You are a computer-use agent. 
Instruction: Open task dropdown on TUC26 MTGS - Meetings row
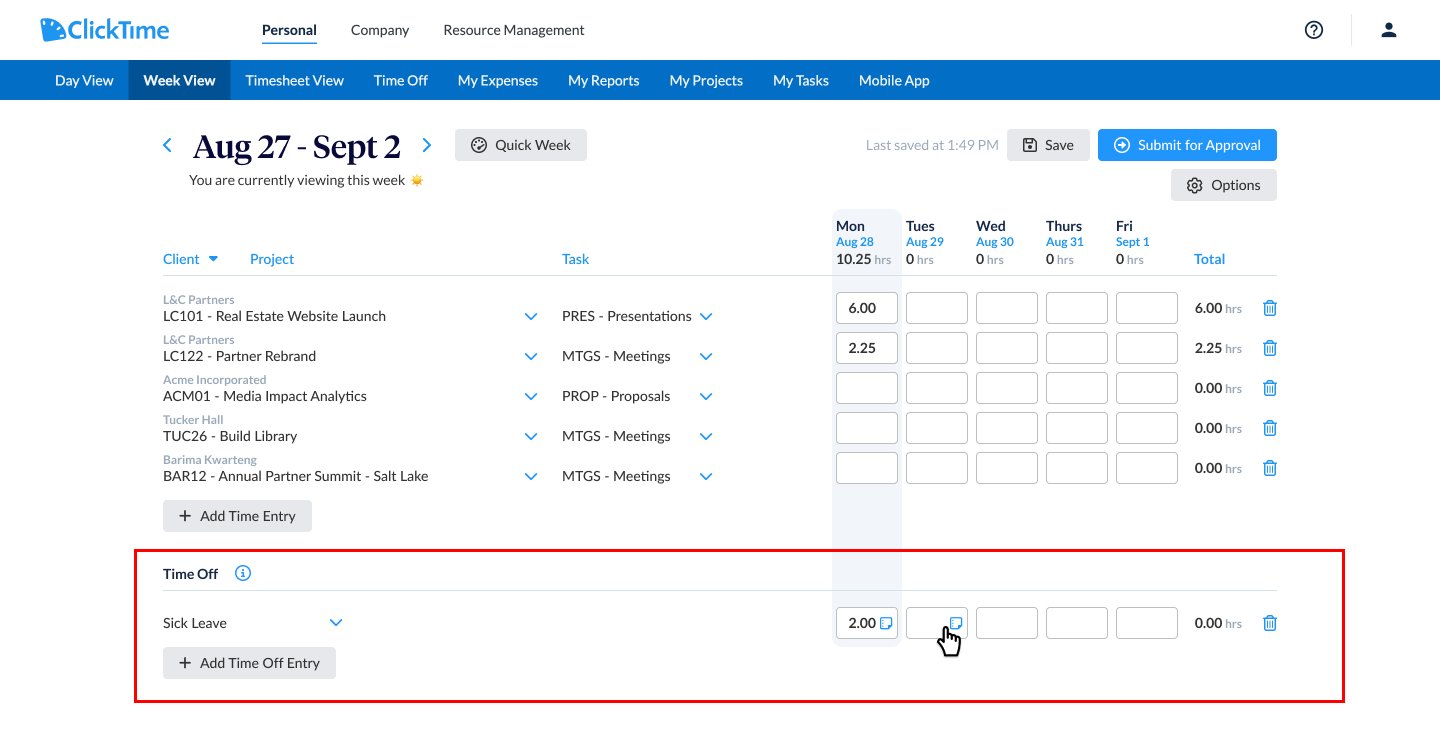(x=706, y=437)
